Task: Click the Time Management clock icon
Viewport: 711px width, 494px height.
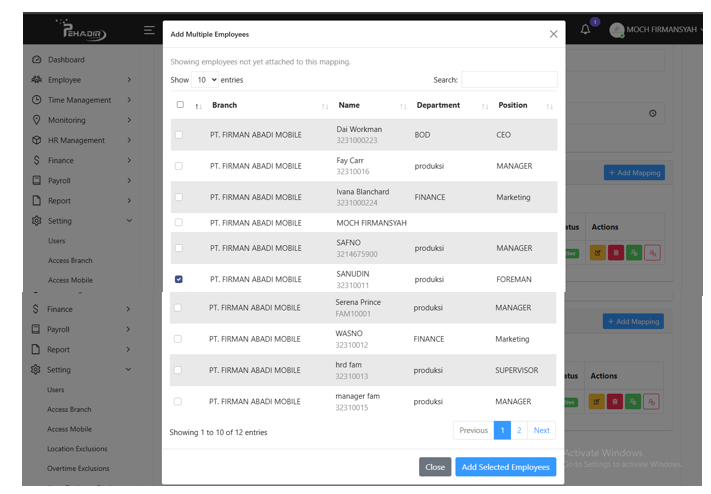Action: (x=37, y=100)
